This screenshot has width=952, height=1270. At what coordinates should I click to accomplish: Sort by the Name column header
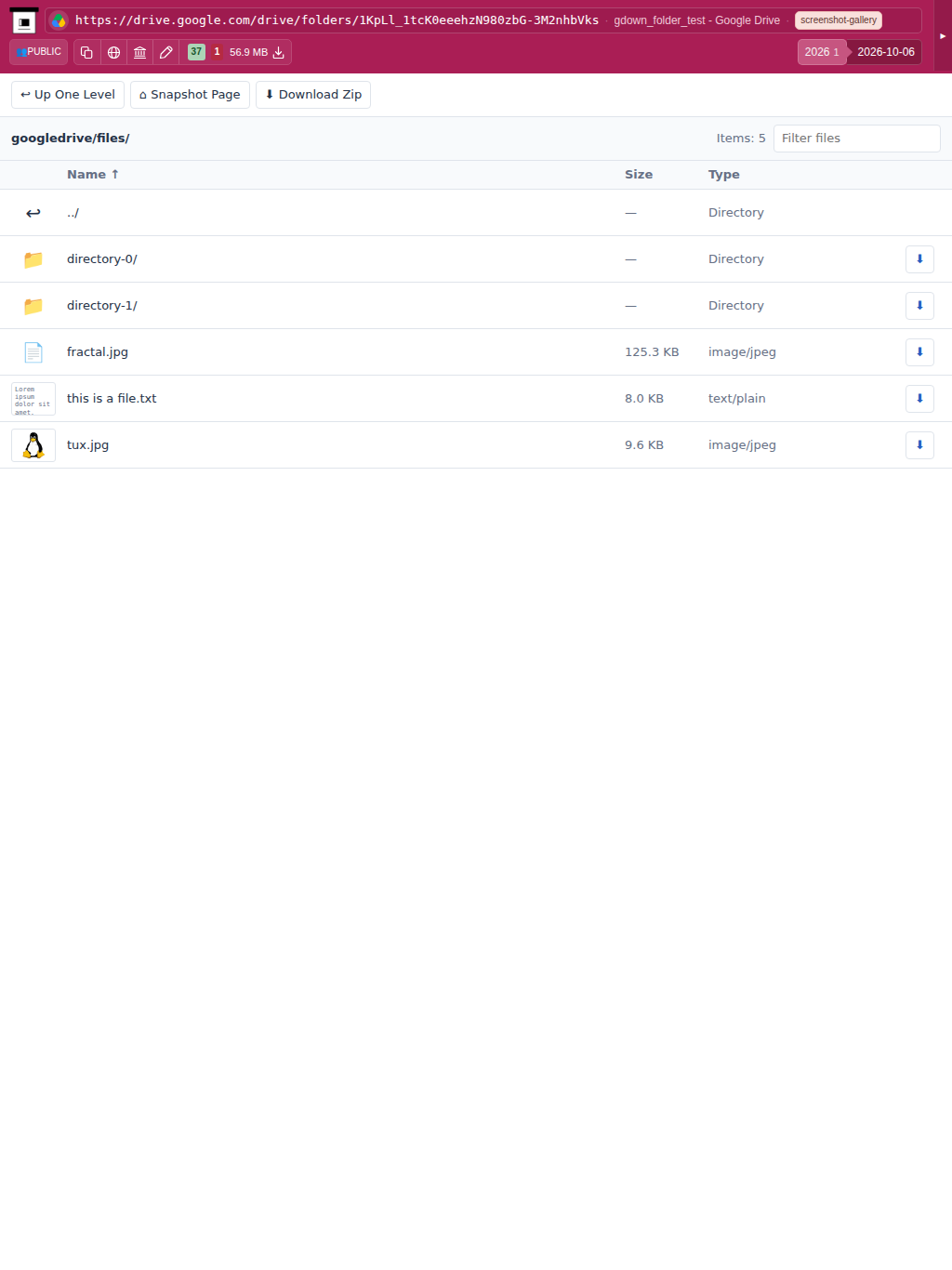[x=93, y=175]
